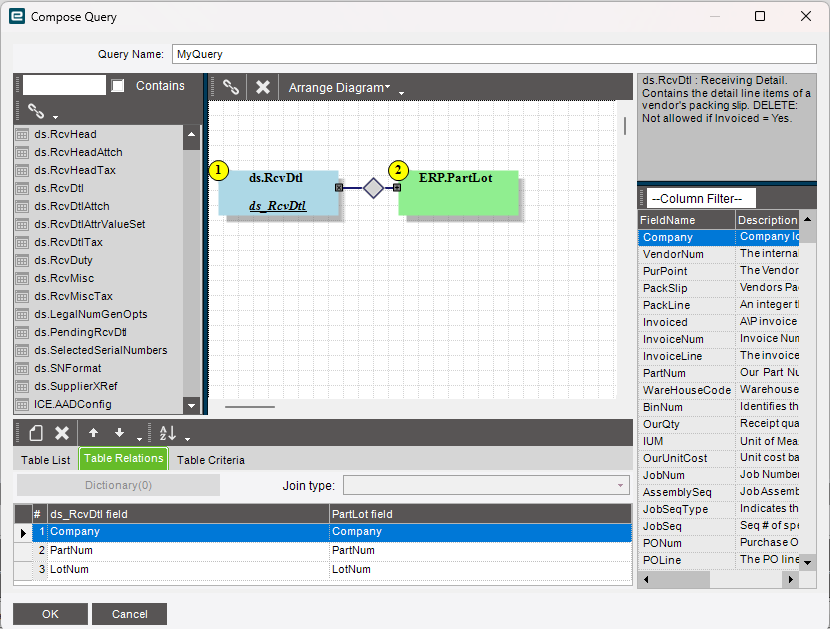This screenshot has width=830, height=629.
Task: Click the table icon beside ds.RcvMisc
Action: pyautogui.click(x=22, y=278)
